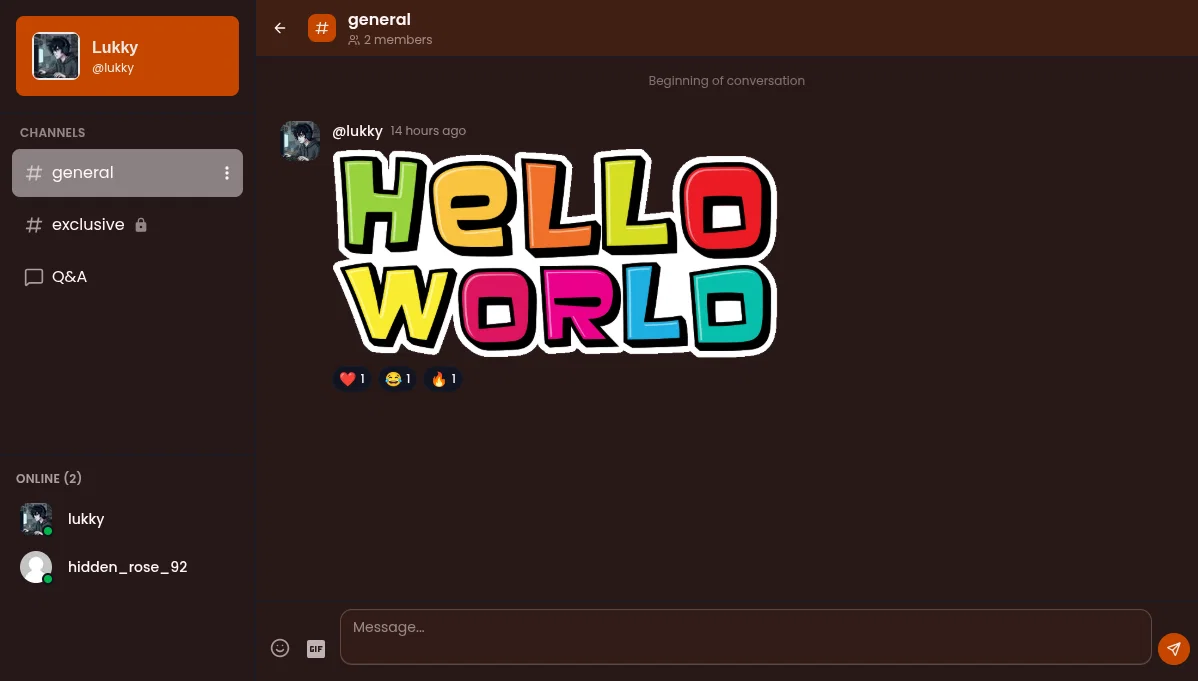Click the 2 members label in header
This screenshot has width=1198, height=681.
(390, 40)
